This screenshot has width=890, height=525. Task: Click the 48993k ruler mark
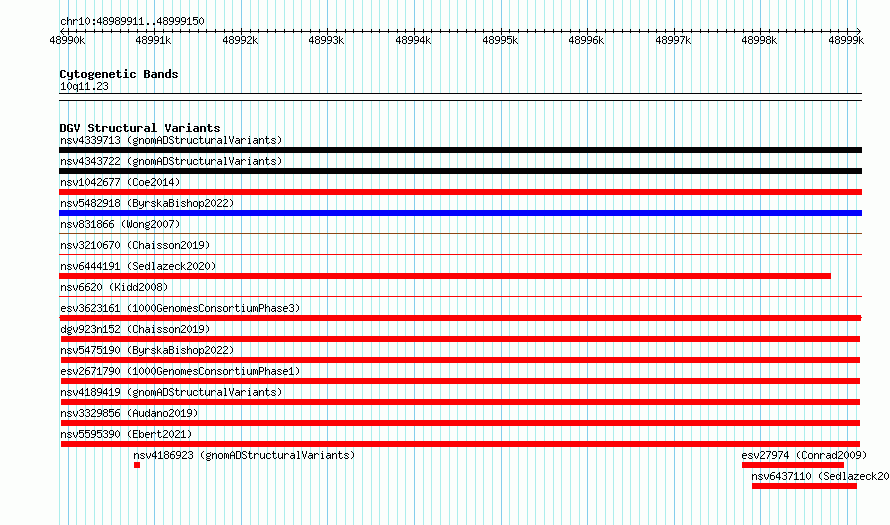(326, 40)
